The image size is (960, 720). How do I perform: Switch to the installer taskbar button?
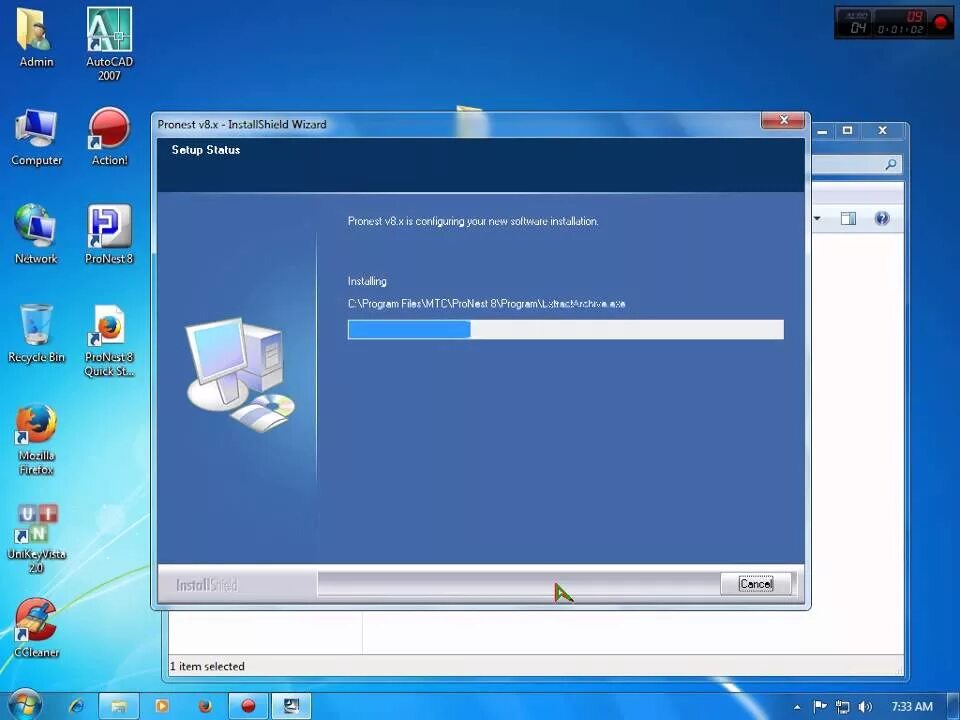coord(291,706)
